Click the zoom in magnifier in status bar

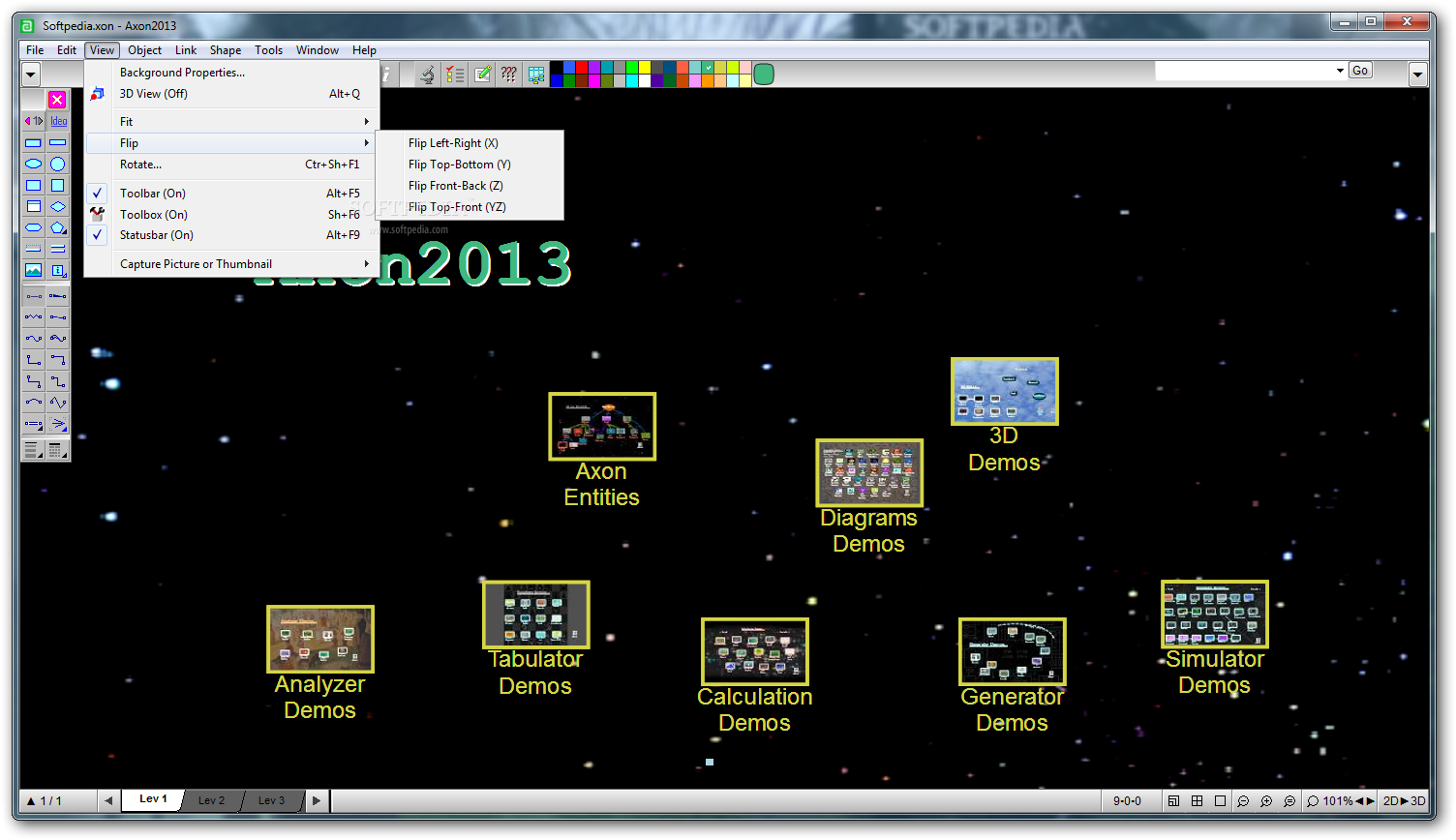pyautogui.click(x=1266, y=801)
